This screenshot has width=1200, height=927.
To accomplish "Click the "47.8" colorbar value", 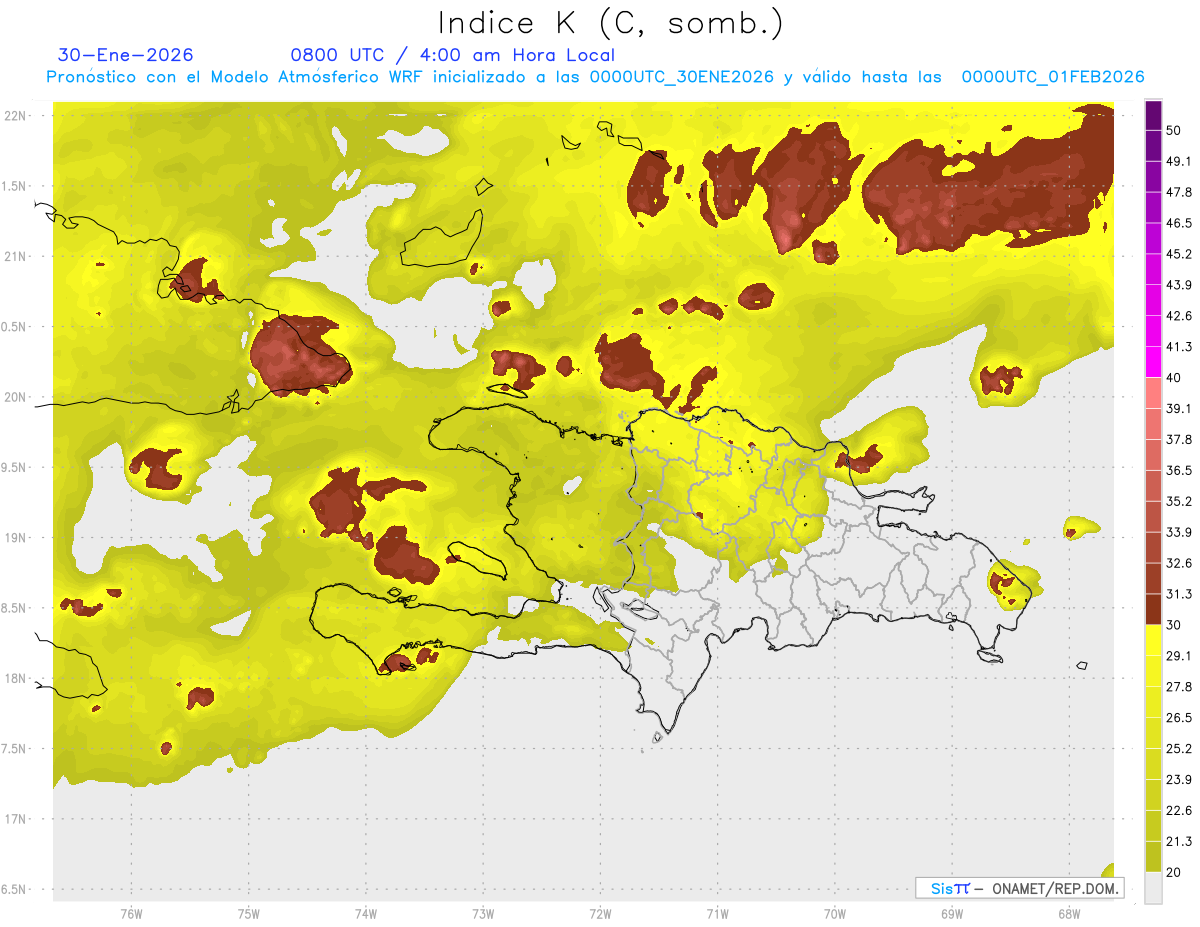I will click(1178, 192).
